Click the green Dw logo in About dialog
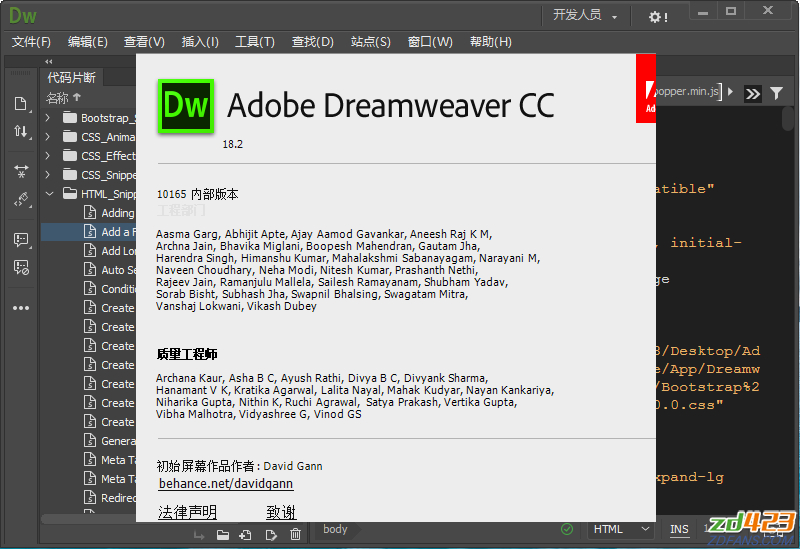800x549 pixels. (x=186, y=106)
